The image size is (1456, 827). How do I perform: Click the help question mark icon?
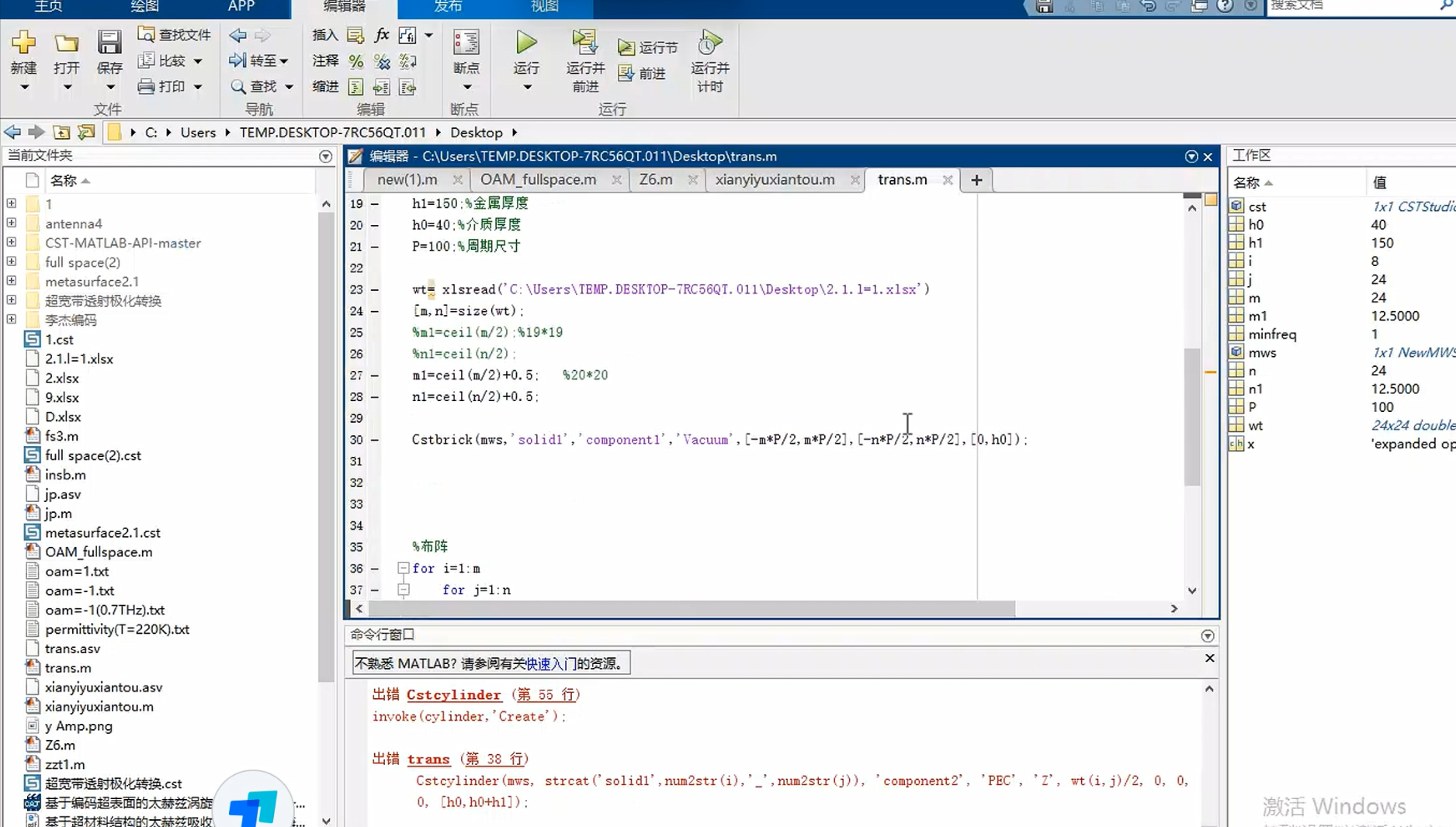tap(1225, 6)
